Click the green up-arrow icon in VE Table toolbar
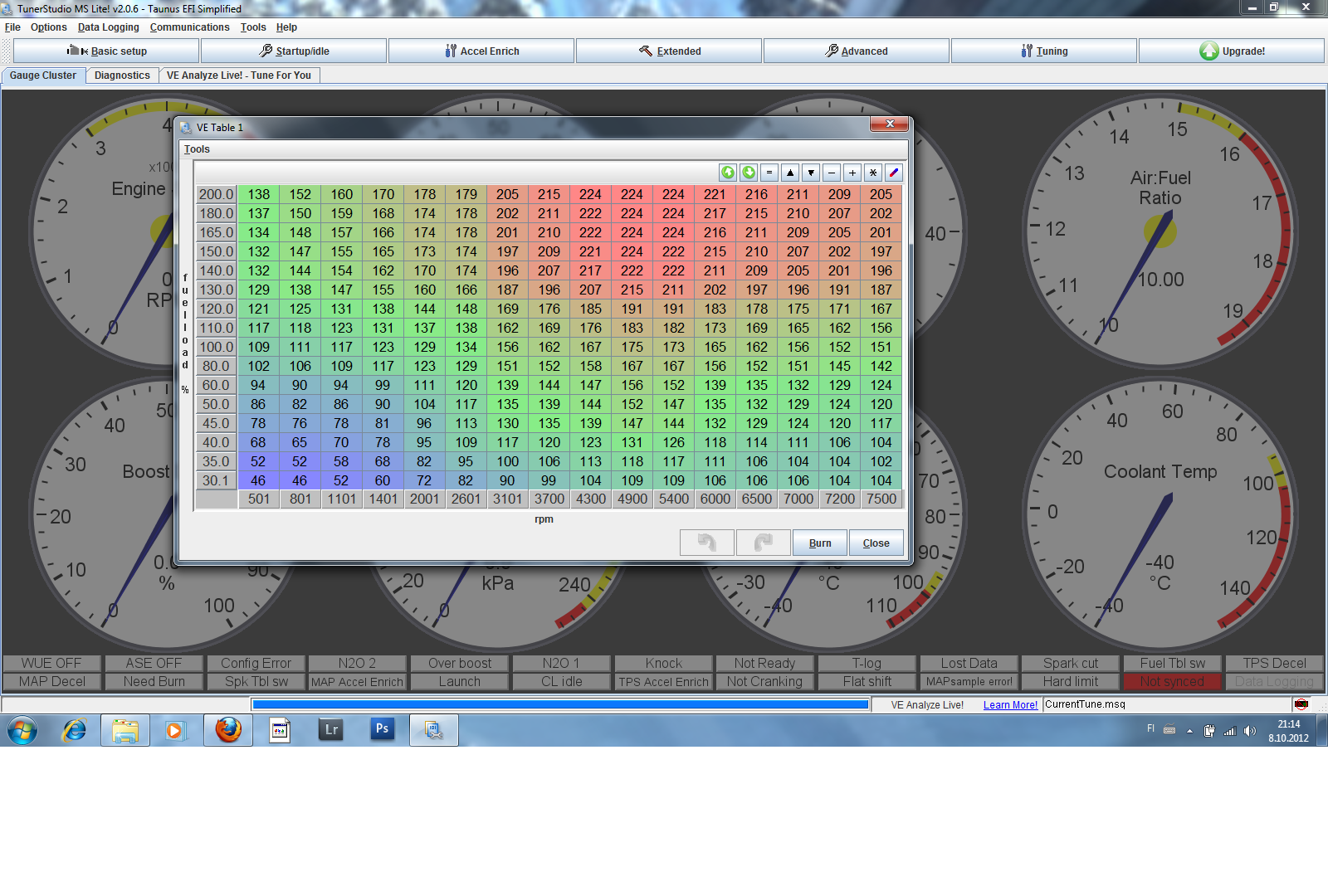1328x896 pixels. 728,173
